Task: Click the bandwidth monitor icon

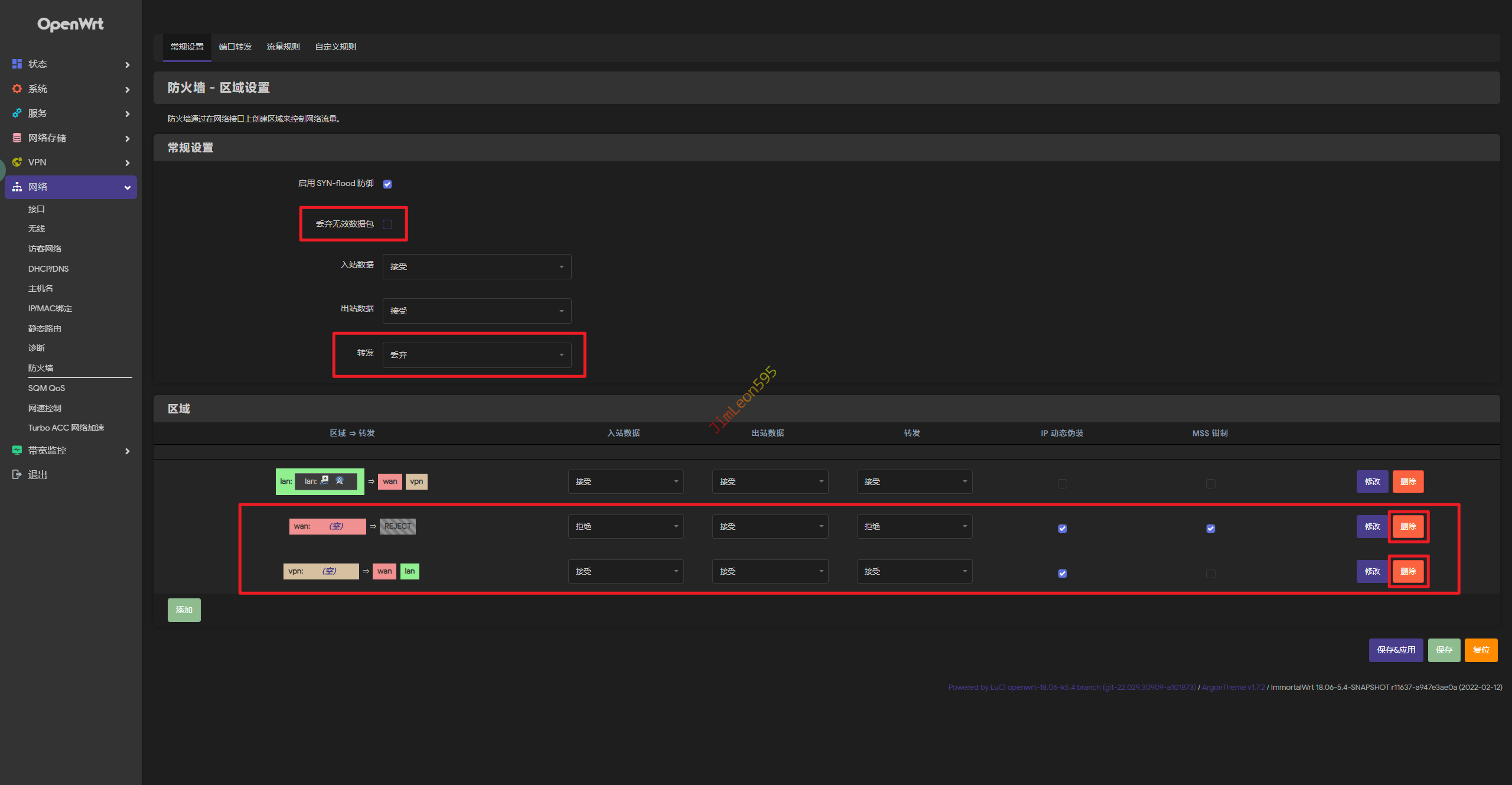Action: [x=17, y=450]
